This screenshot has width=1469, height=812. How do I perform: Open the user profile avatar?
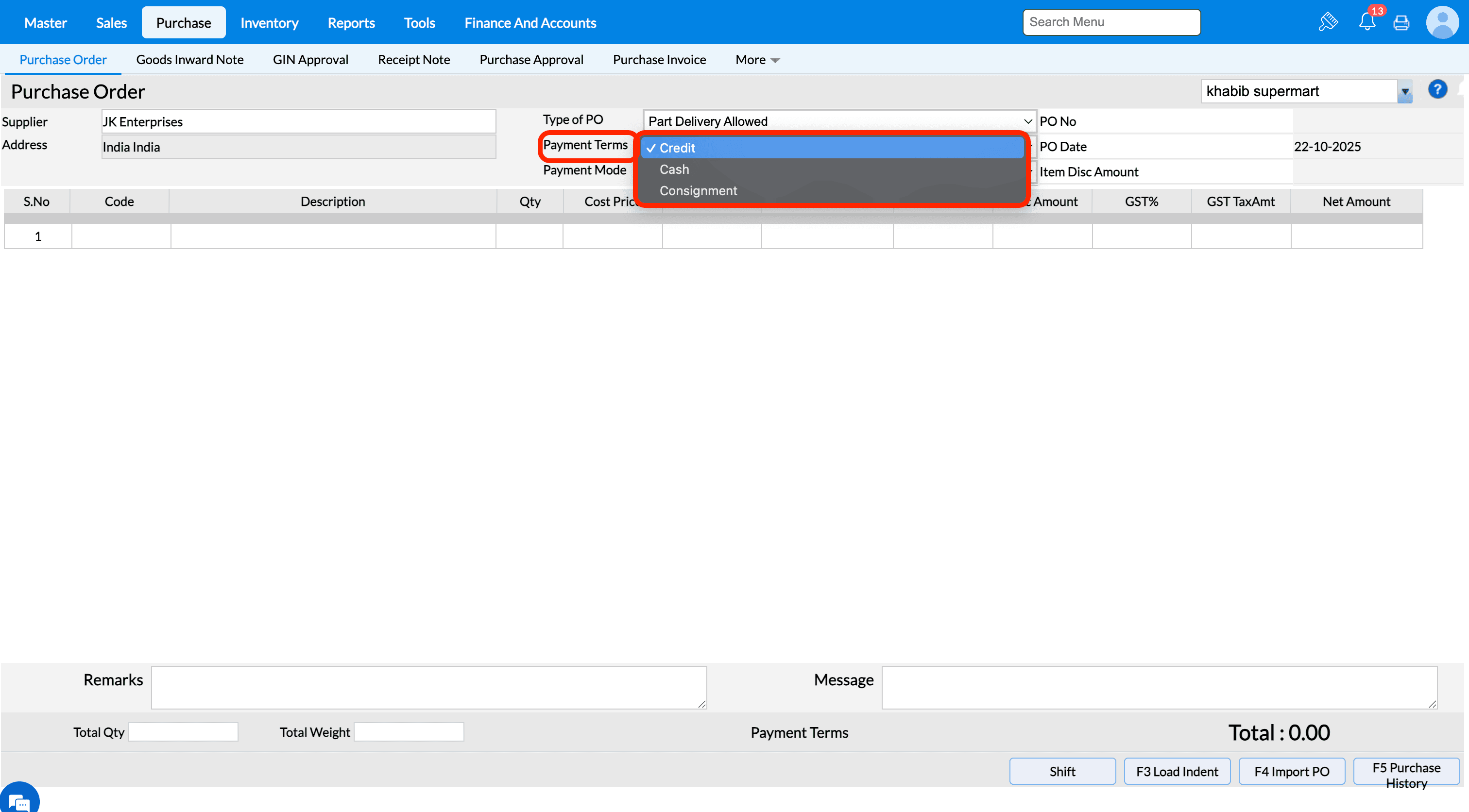click(x=1442, y=22)
